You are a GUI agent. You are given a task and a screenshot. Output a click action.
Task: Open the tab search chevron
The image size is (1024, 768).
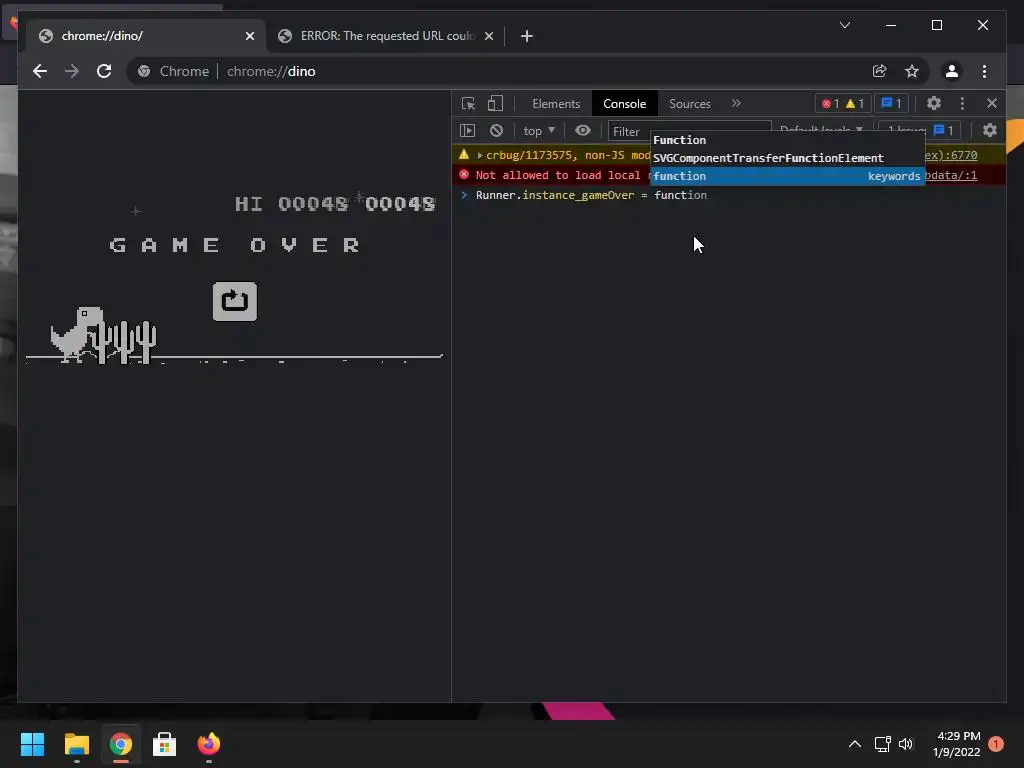845,25
